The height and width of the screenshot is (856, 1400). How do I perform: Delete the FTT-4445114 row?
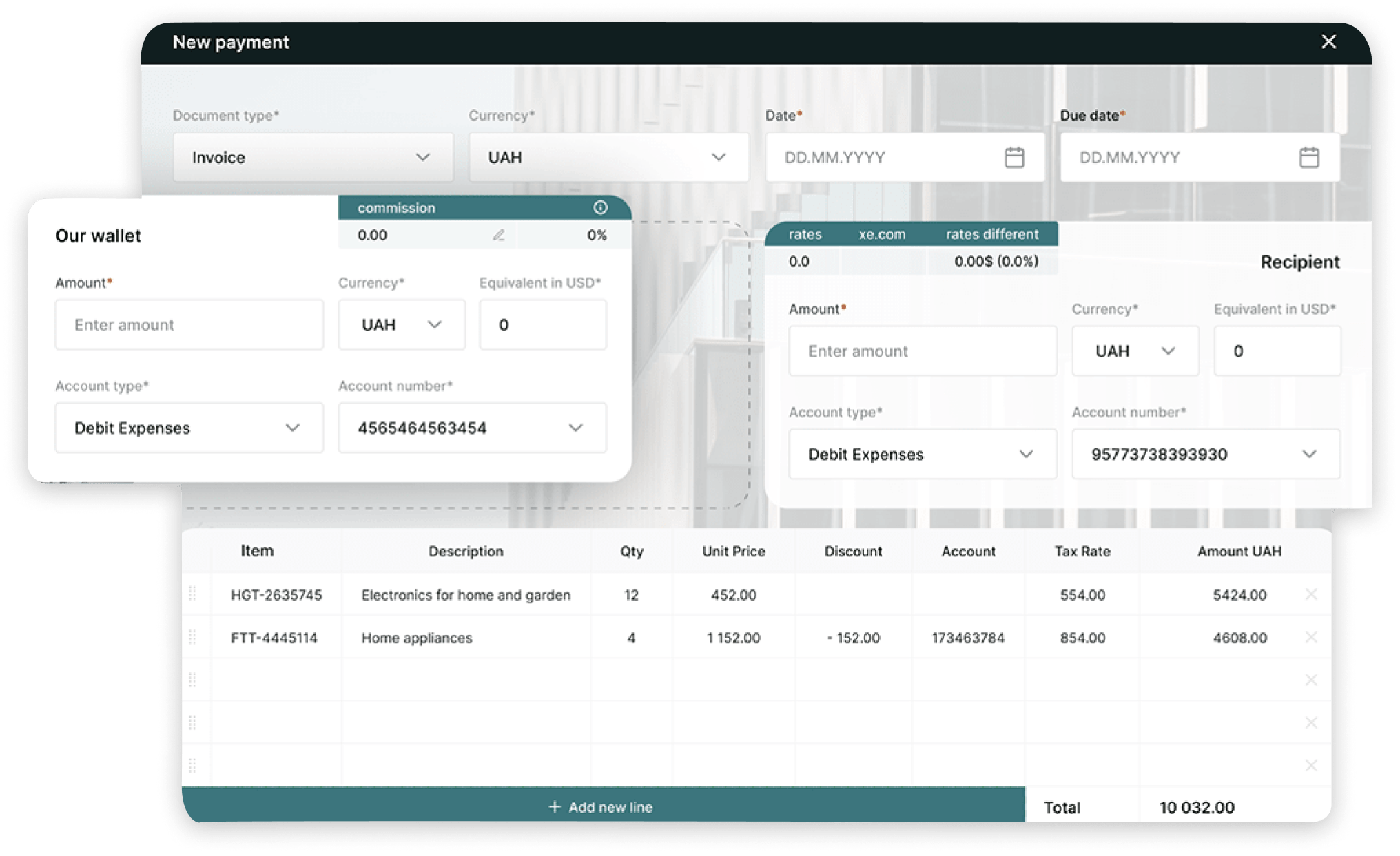coord(1310,638)
